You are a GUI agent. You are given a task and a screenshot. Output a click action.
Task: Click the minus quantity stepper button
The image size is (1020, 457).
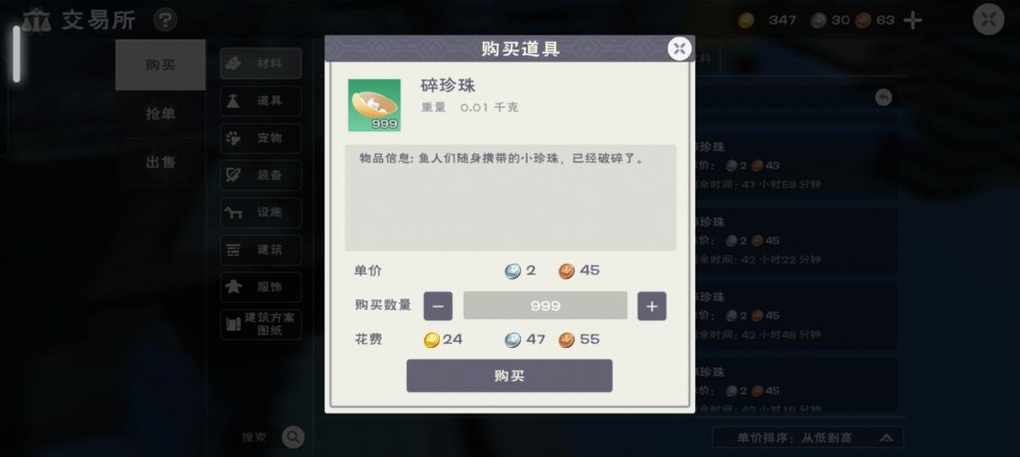click(438, 306)
